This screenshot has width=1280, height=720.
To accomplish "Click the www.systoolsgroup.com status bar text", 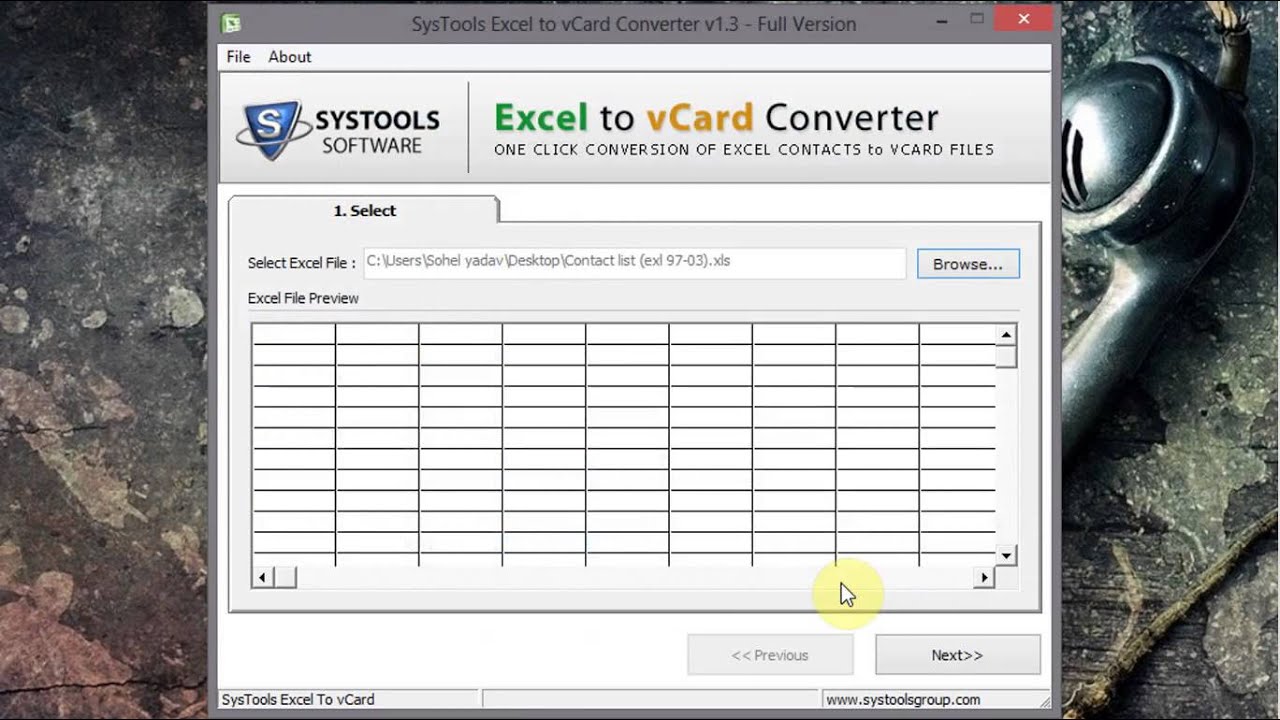I will coord(903,700).
